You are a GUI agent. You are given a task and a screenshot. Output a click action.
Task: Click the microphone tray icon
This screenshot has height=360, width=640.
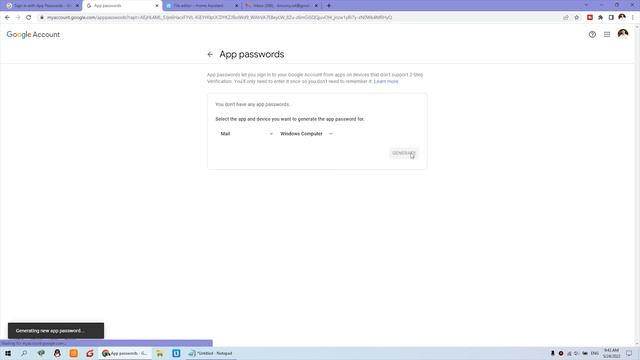pyautogui.click(x=553, y=353)
